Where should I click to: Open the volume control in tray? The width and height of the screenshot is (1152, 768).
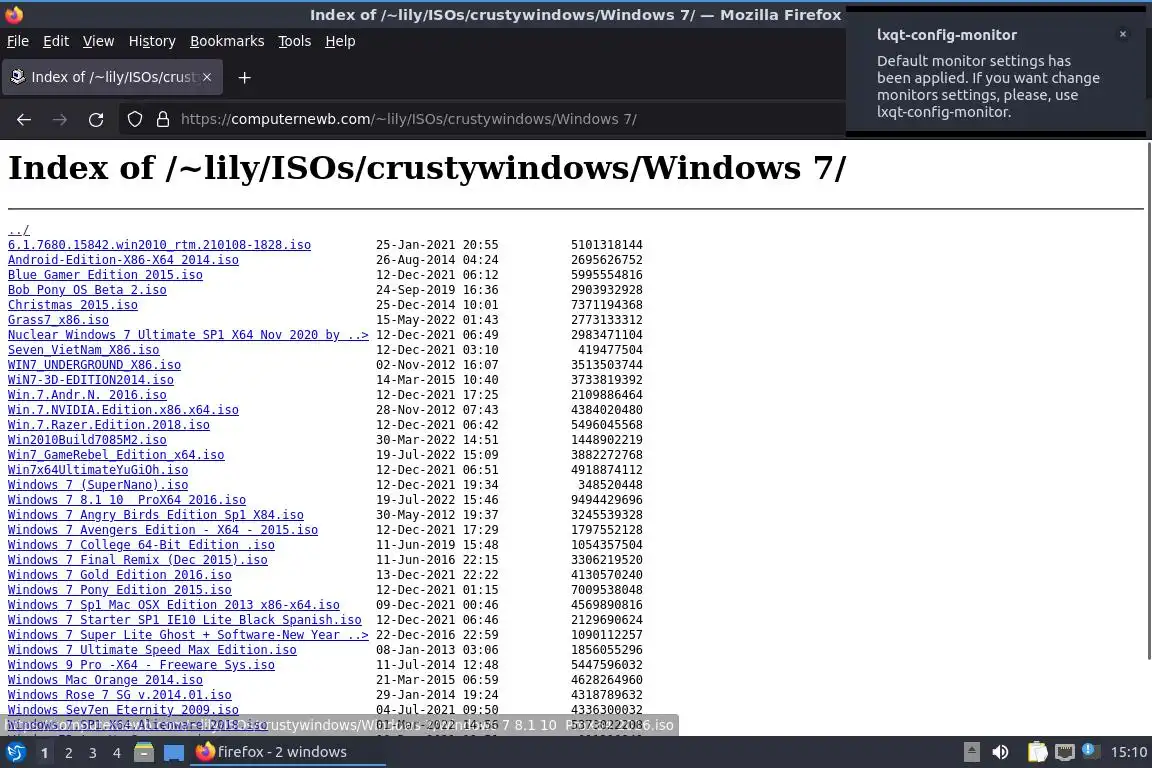pyautogui.click(x=1000, y=752)
